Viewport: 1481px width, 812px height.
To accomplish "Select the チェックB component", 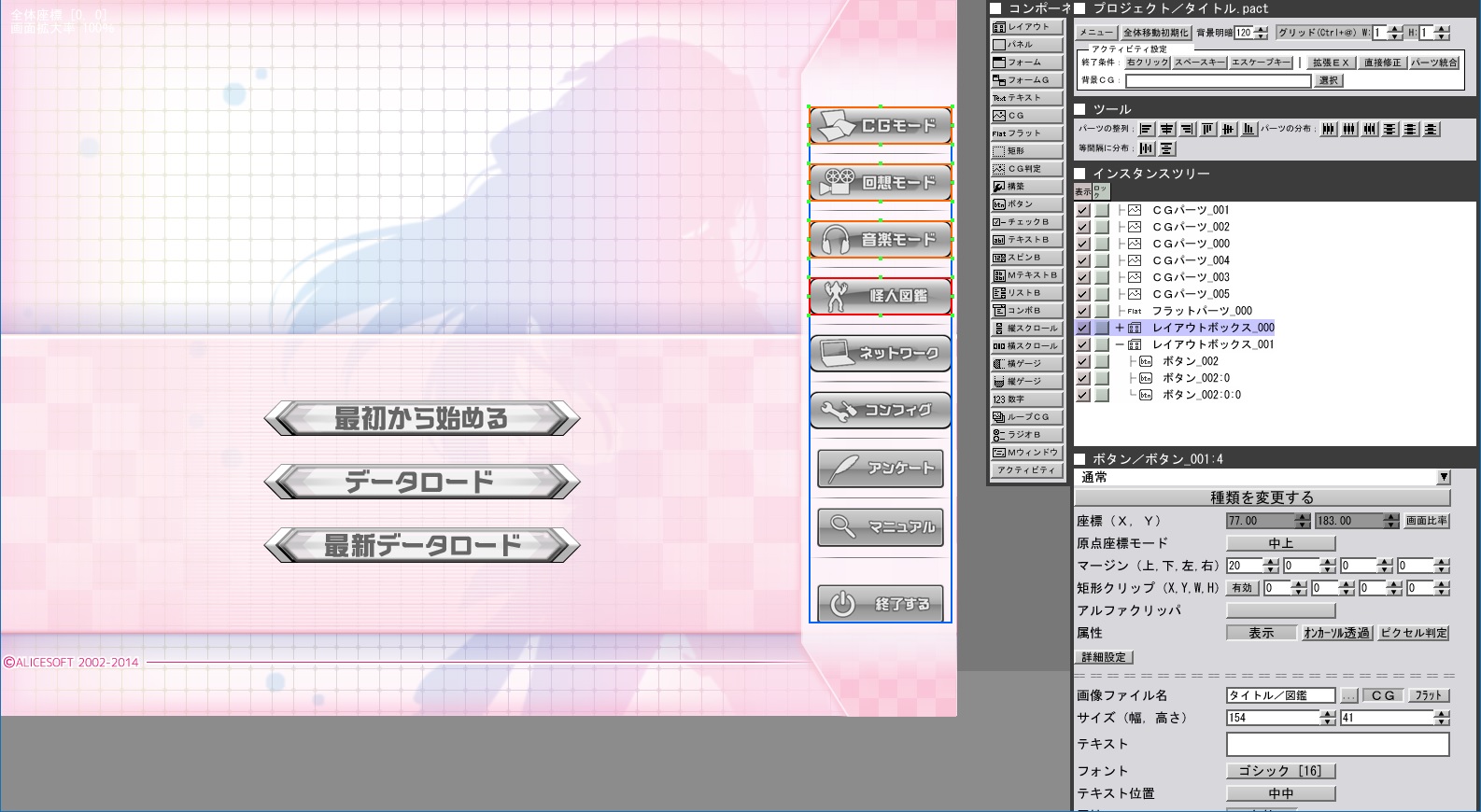I will click(1027, 222).
